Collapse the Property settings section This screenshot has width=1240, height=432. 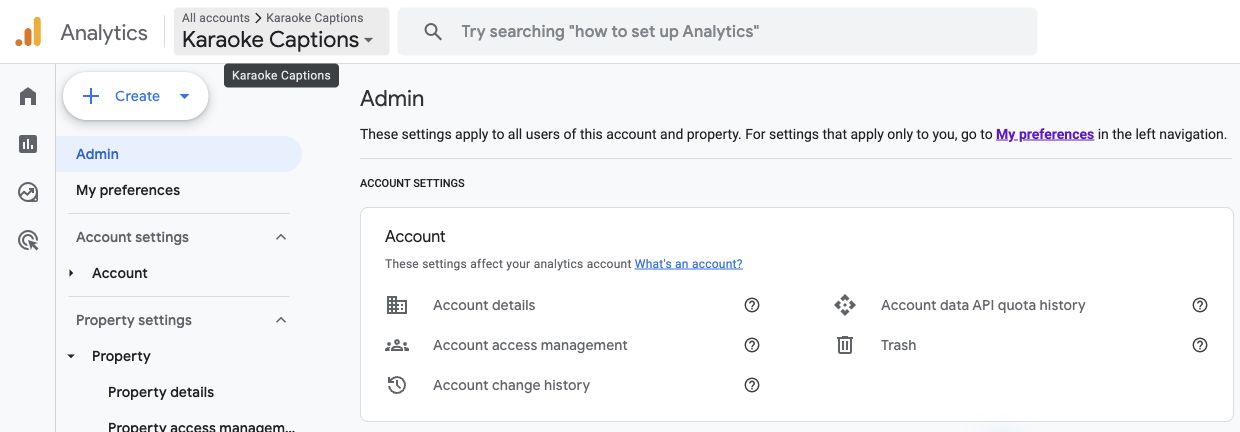281,320
